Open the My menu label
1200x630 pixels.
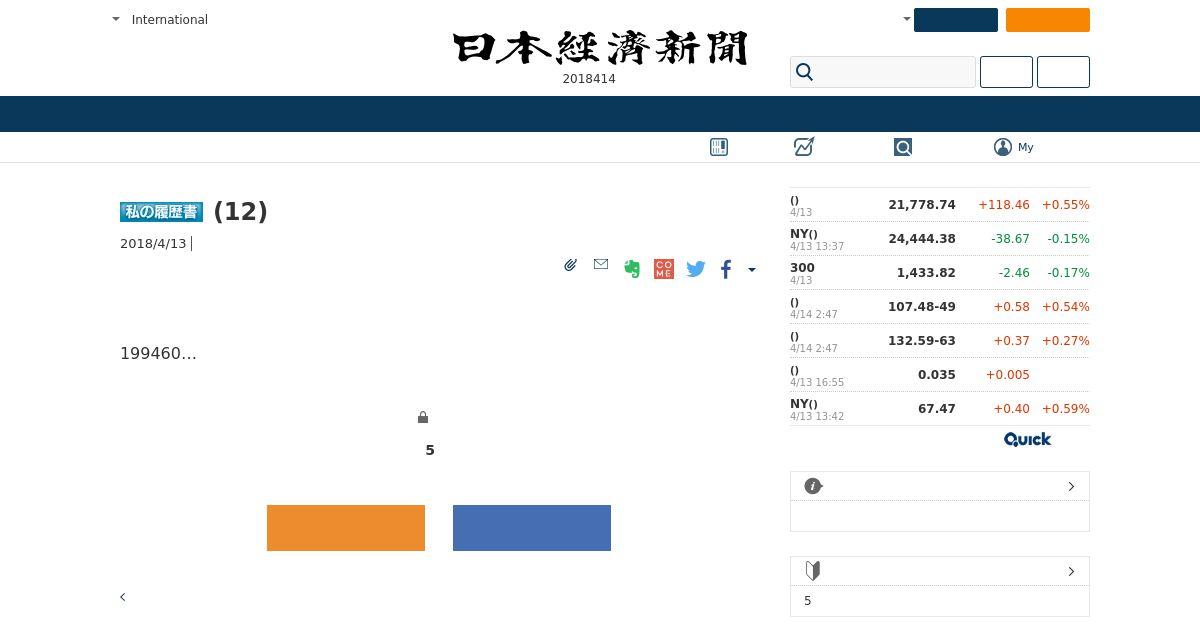tap(1026, 147)
